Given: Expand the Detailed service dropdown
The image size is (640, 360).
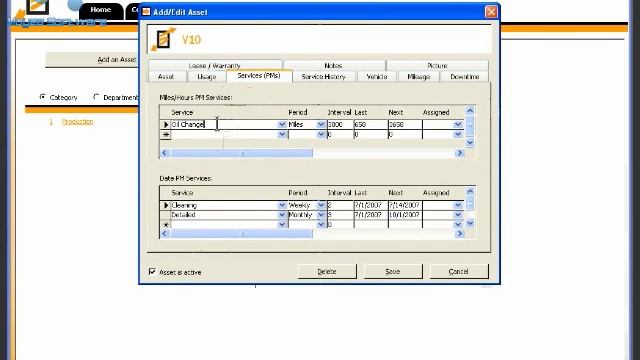Looking at the screenshot, I should tap(282, 215).
